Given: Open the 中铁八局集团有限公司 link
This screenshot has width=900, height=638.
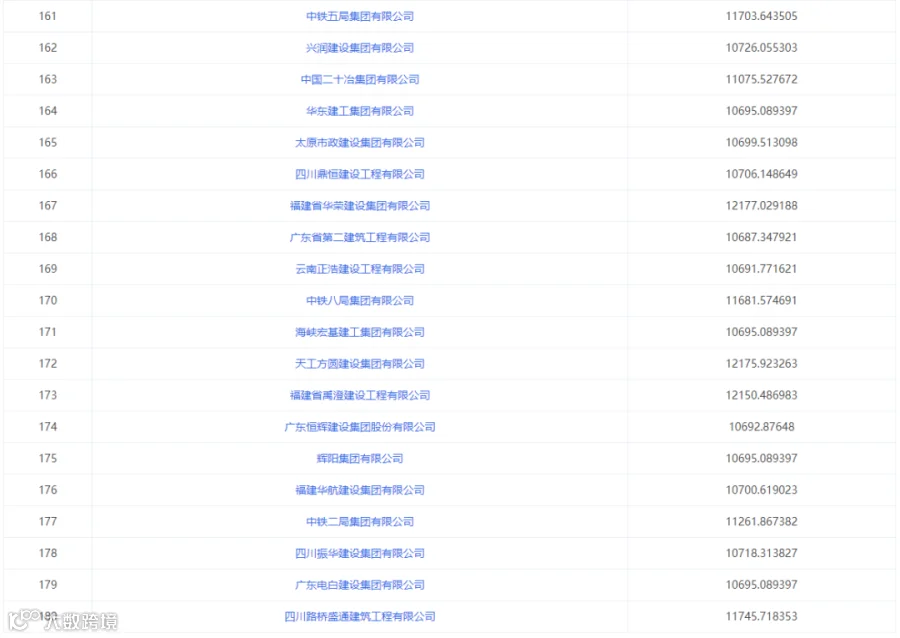Looking at the screenshot, I should 360,300.
